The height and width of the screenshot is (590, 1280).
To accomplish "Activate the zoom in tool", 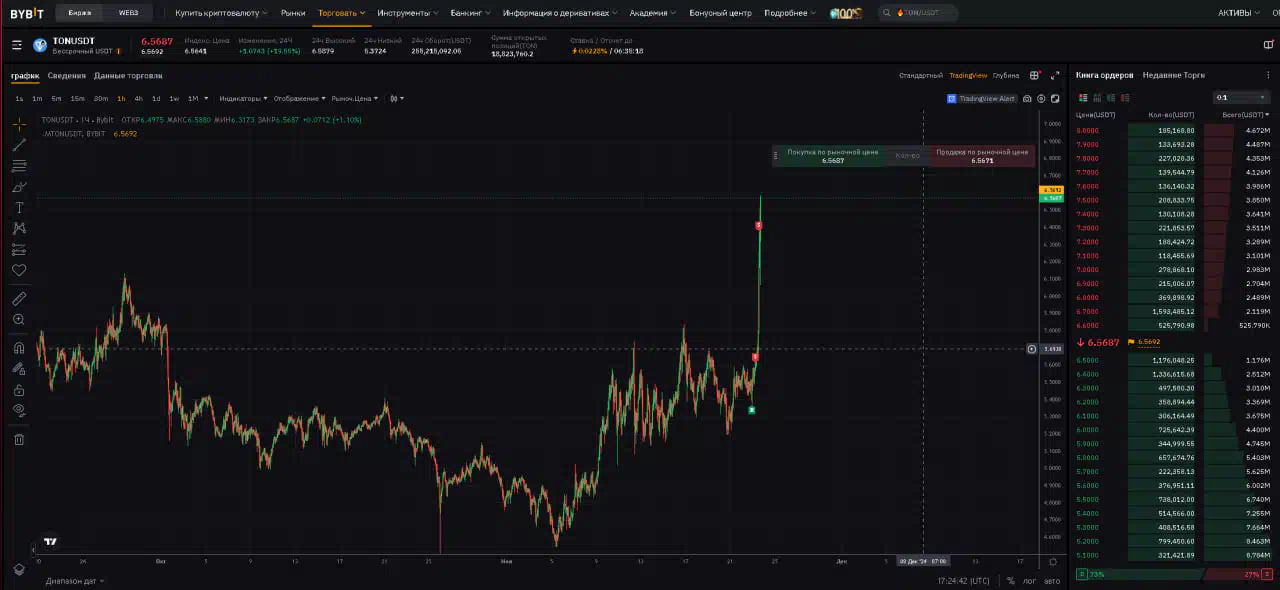I will tap(19, 320).
